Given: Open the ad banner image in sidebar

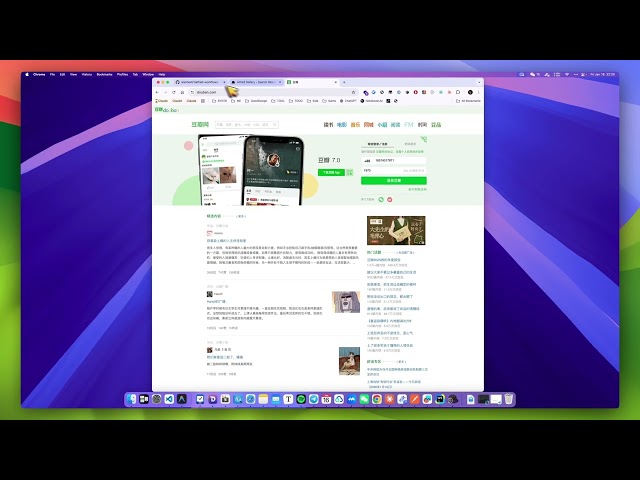Looking at the screenshot, I should 395,230.
